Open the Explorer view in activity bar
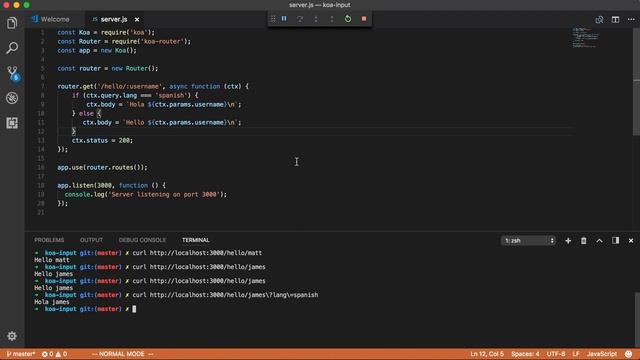640x360 pixels. pos(12,23)
